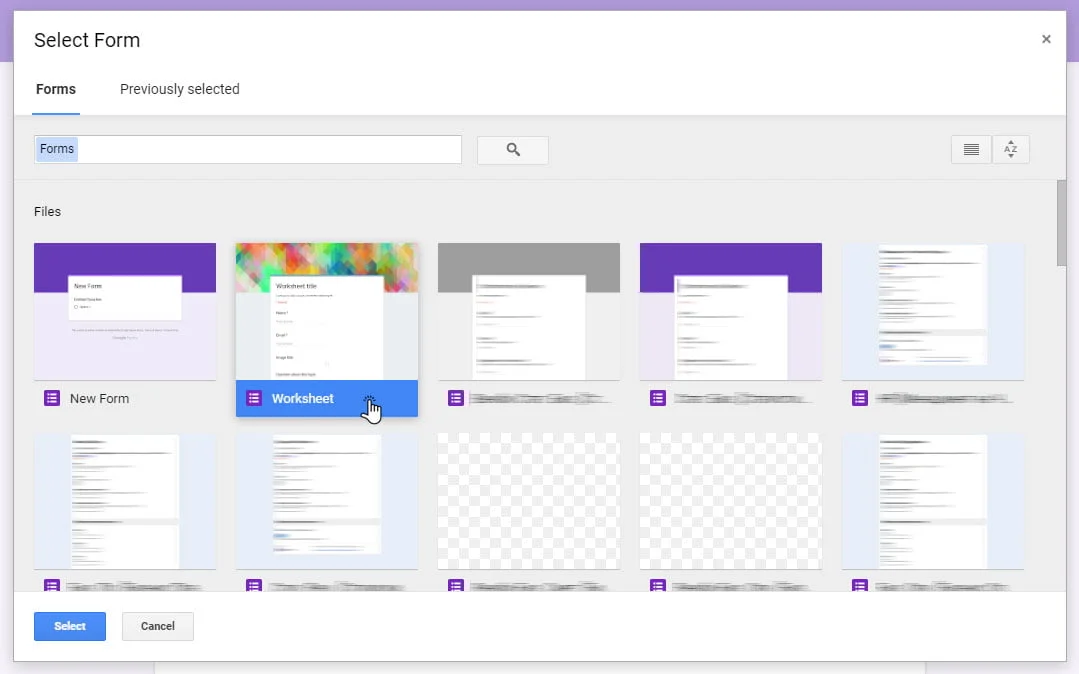1079x674 pixels.
Task: Switch to the Forms tab
Action: (x=56, y=89)
